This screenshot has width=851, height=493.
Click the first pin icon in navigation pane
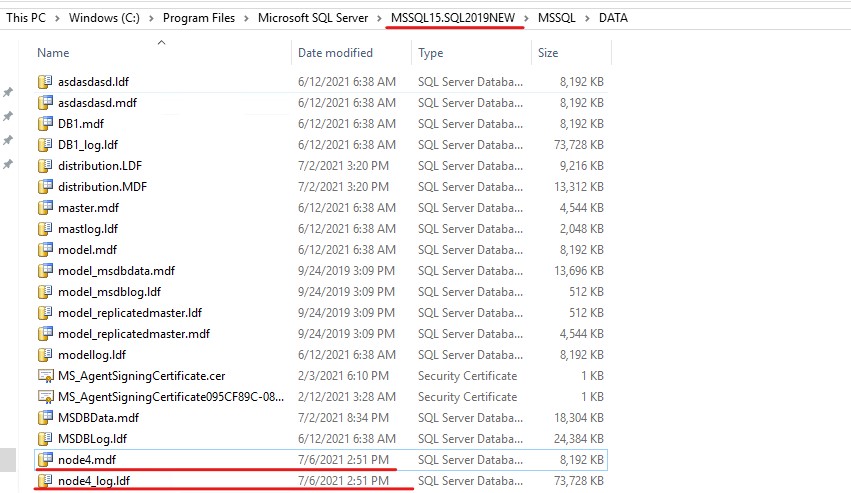point(8,92)
